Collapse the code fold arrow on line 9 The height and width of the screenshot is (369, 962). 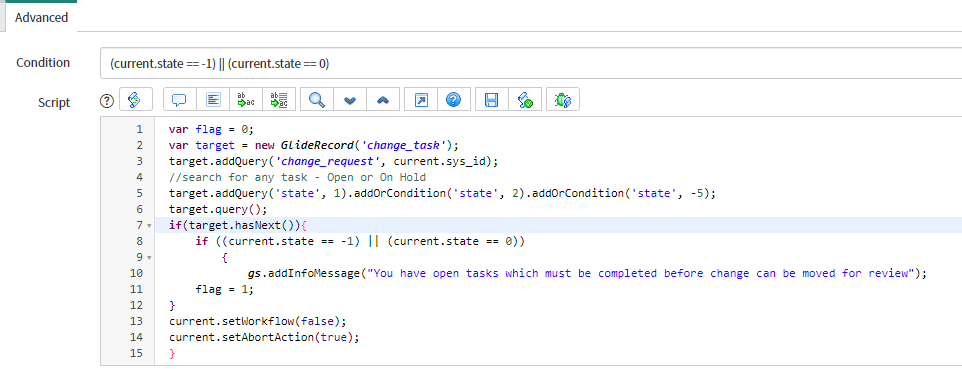(x=149, y=258)
